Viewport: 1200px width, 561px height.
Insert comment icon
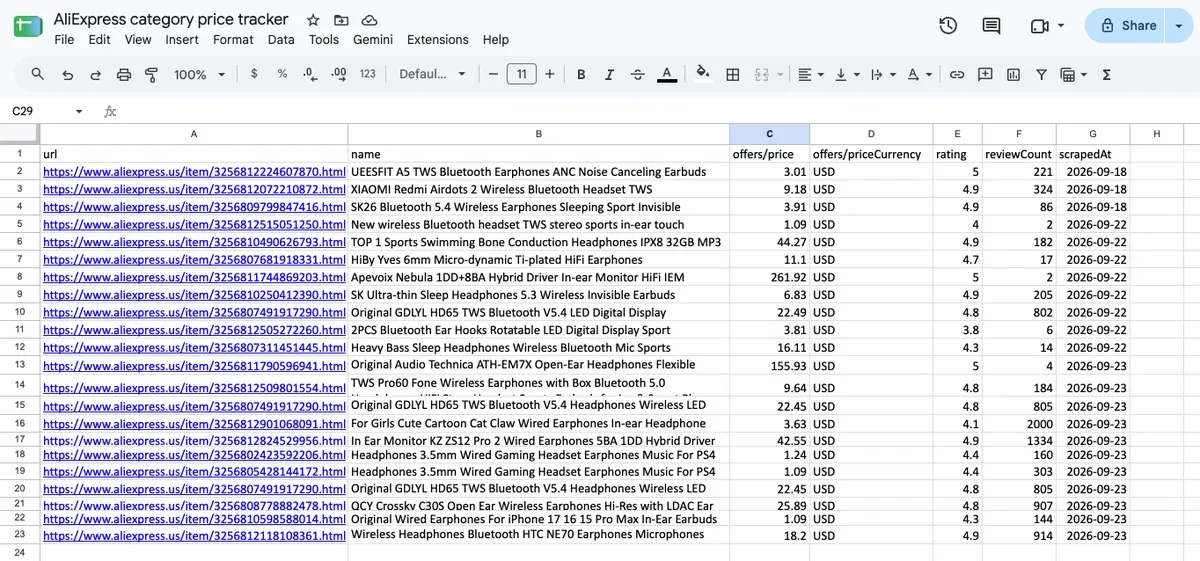985,74
